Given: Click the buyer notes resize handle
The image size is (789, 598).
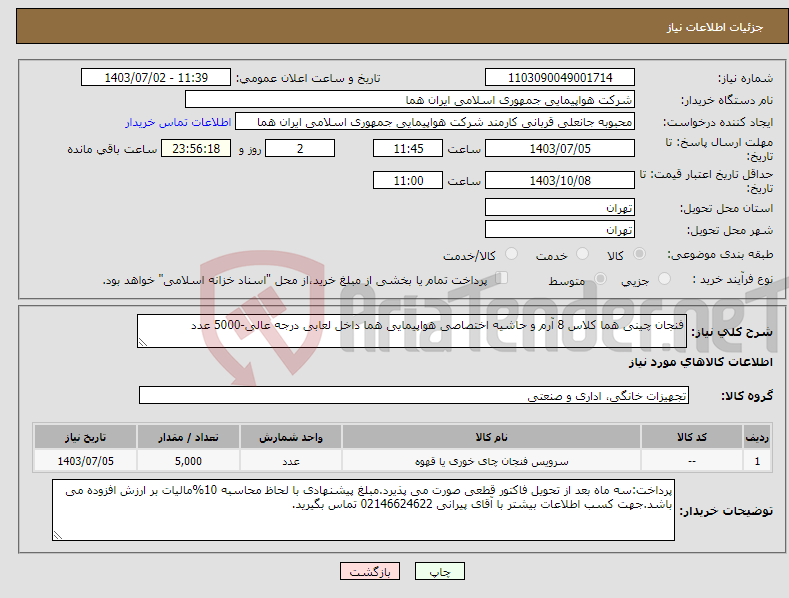Looking at the screenshot, I should [58, 535].
